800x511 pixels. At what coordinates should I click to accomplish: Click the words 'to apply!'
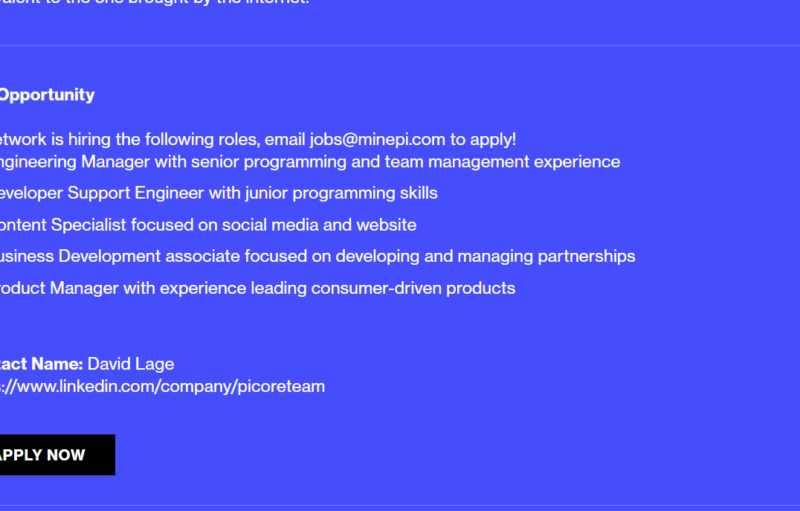(483, 139)
